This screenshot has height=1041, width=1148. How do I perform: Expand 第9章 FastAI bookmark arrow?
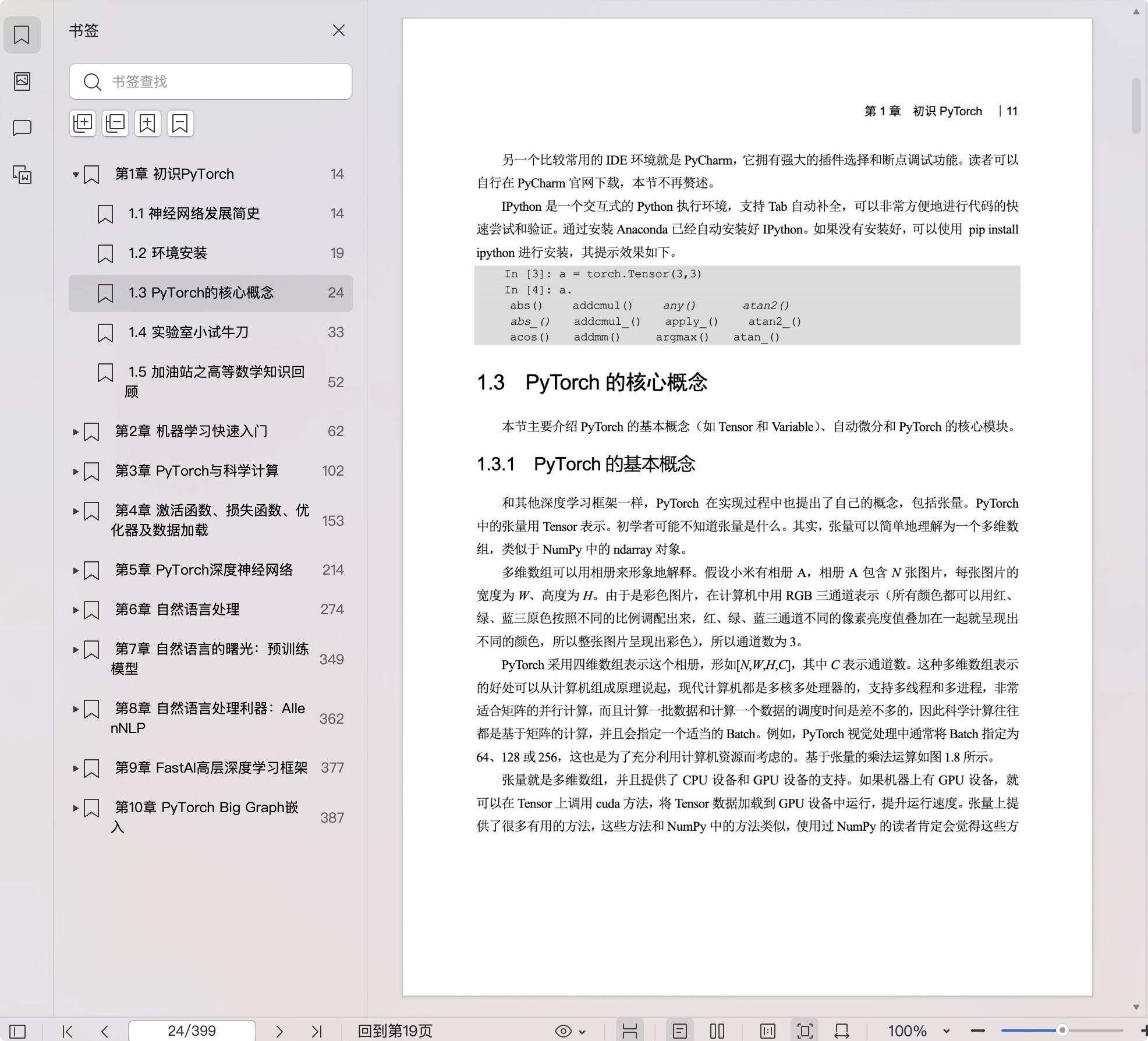pyautogui.click(x=76, y=768)
